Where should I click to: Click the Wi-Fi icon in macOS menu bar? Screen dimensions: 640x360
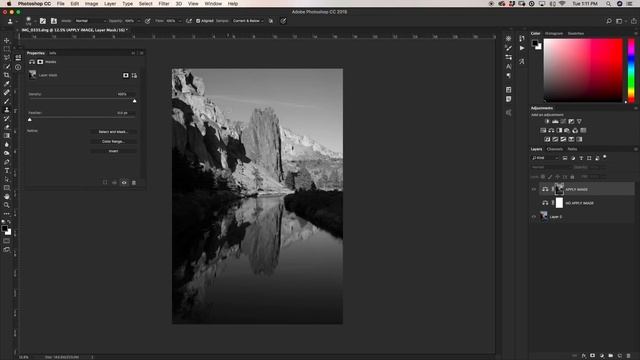coord(562,3)
